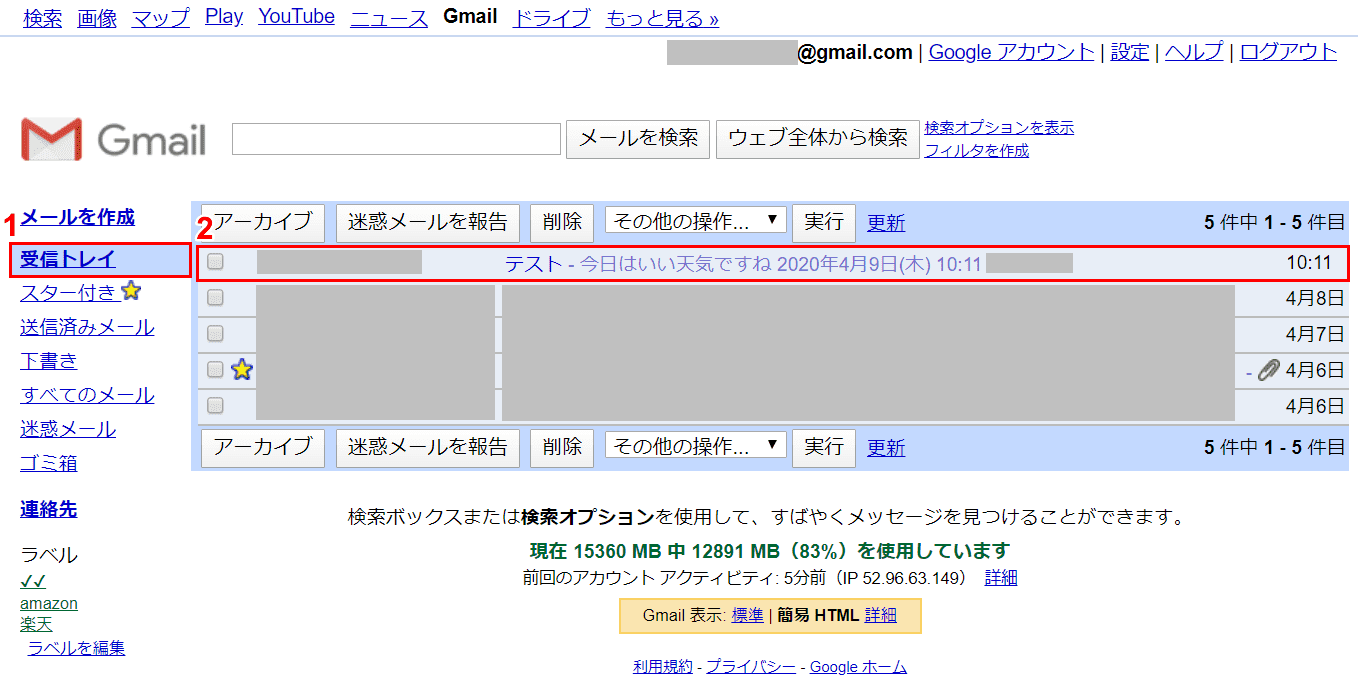Click the フィルタを作成 link

click(x=977, y=150)
